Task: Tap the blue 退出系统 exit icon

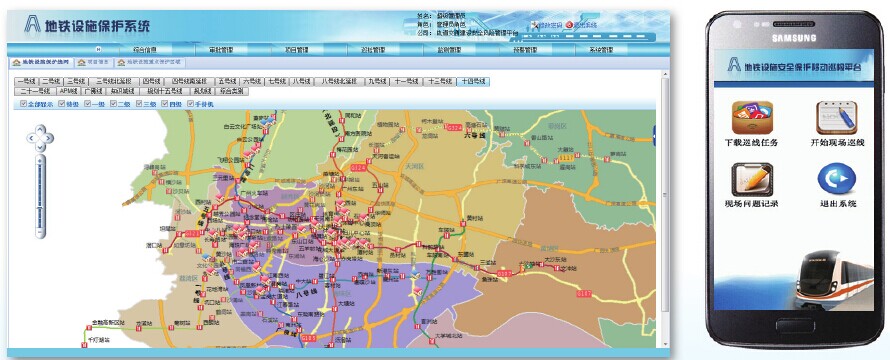Action: tap(837, 179)
